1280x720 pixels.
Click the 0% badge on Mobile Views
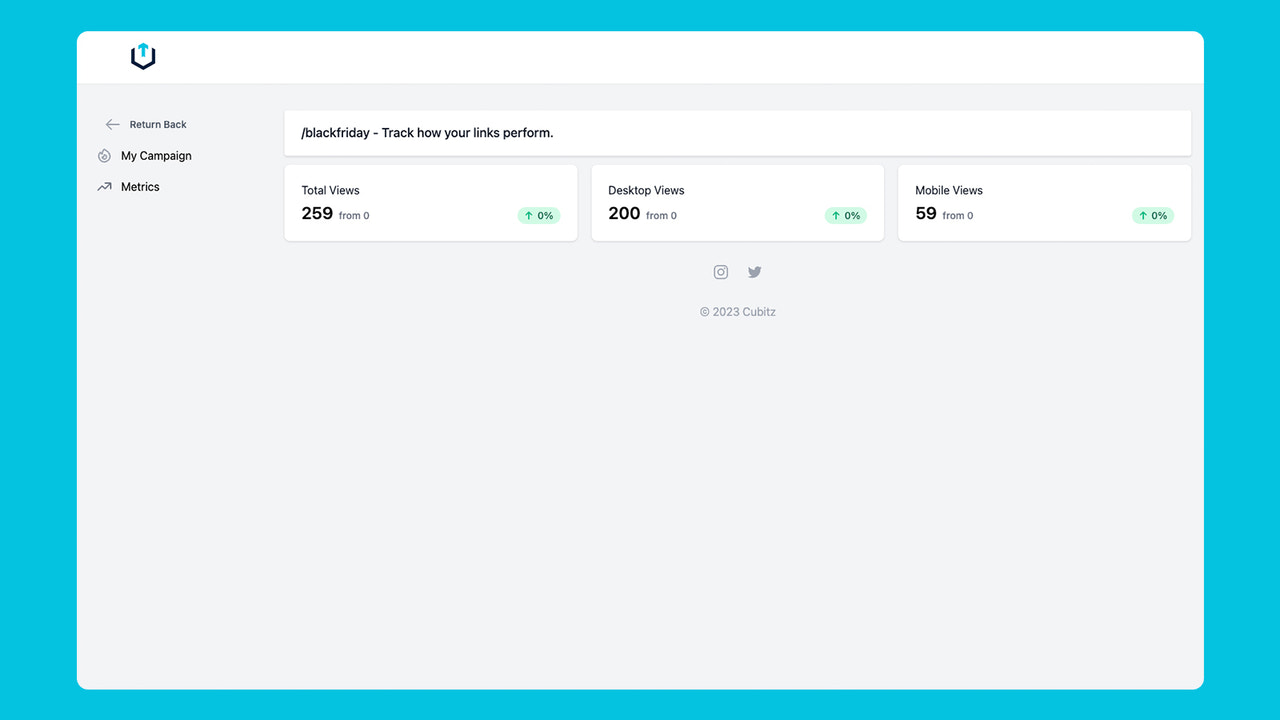[1152, 215]
